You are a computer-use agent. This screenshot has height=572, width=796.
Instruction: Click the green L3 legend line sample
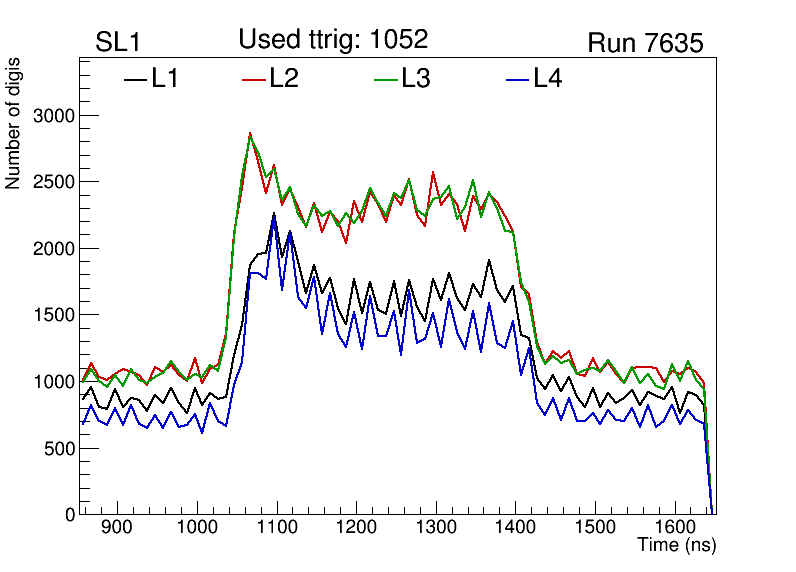pos(386,79)
